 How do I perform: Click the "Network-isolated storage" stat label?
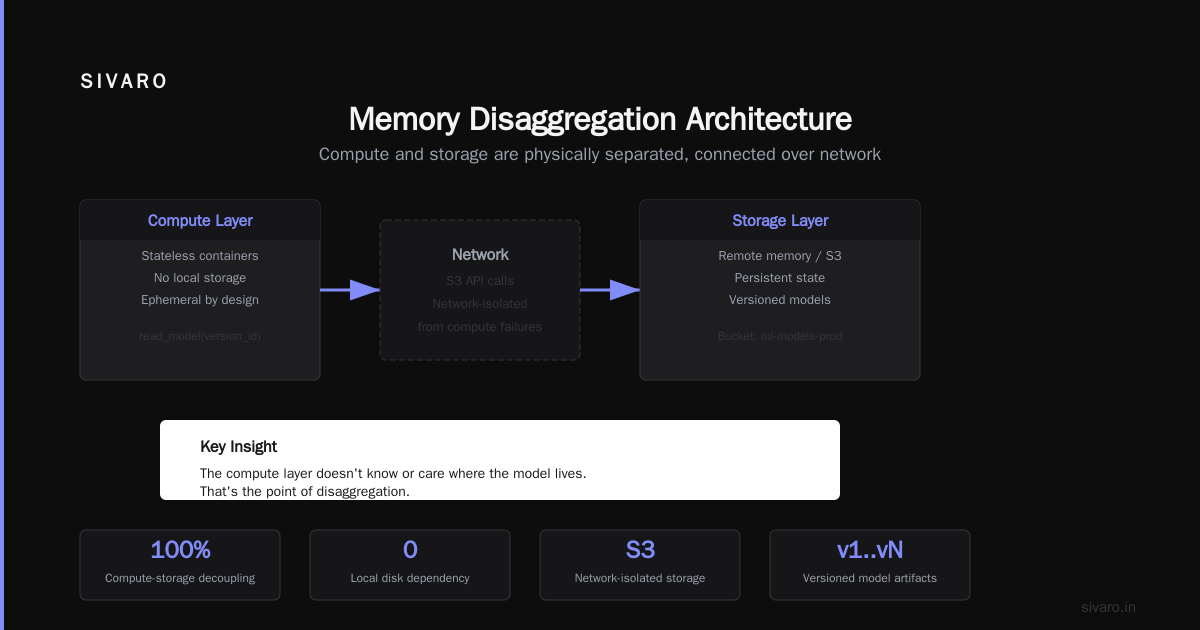(x=640, y=578)
